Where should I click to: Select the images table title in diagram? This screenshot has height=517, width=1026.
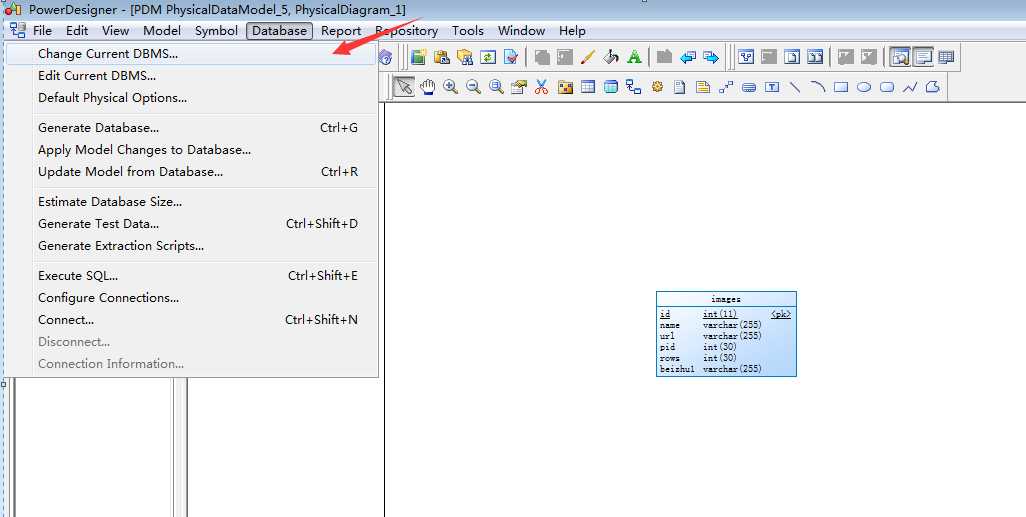726,299
